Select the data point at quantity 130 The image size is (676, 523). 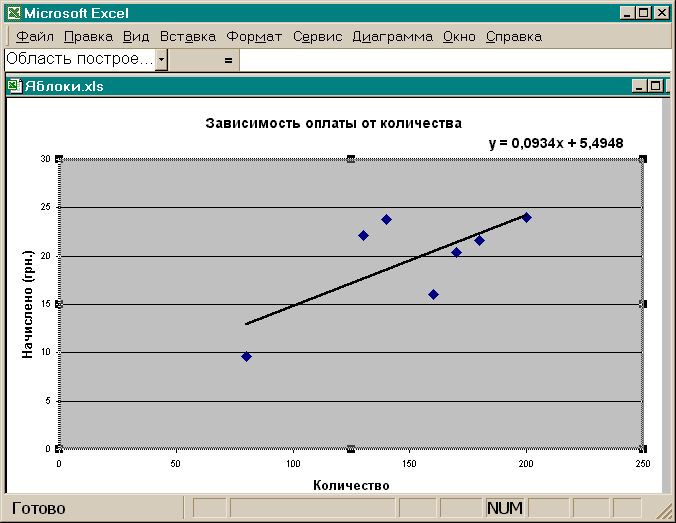point(363,235)
